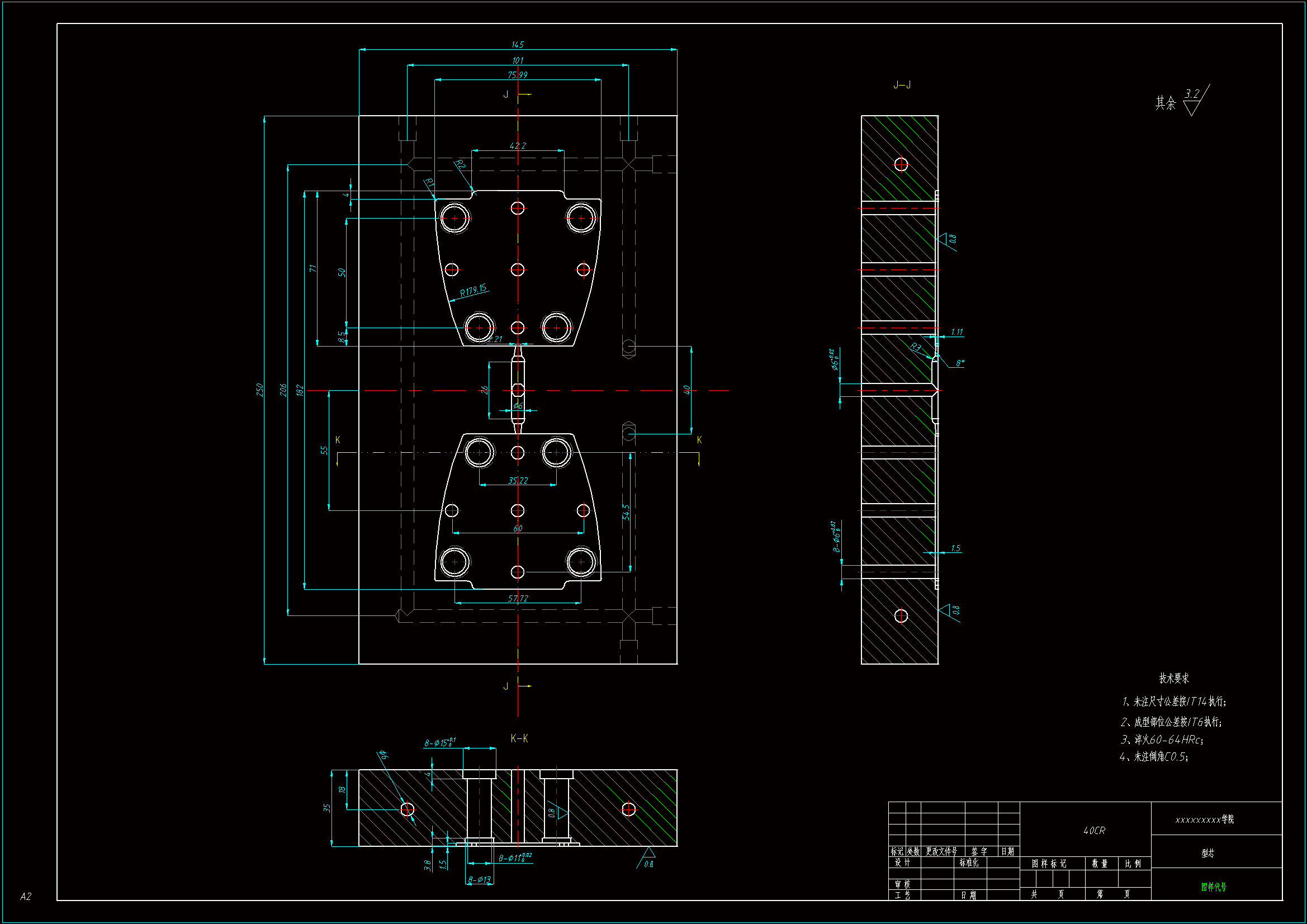This screenshot has height=924, width=1307.
Task: Click the 42.2 dimension text
Action: pos(518,146)
